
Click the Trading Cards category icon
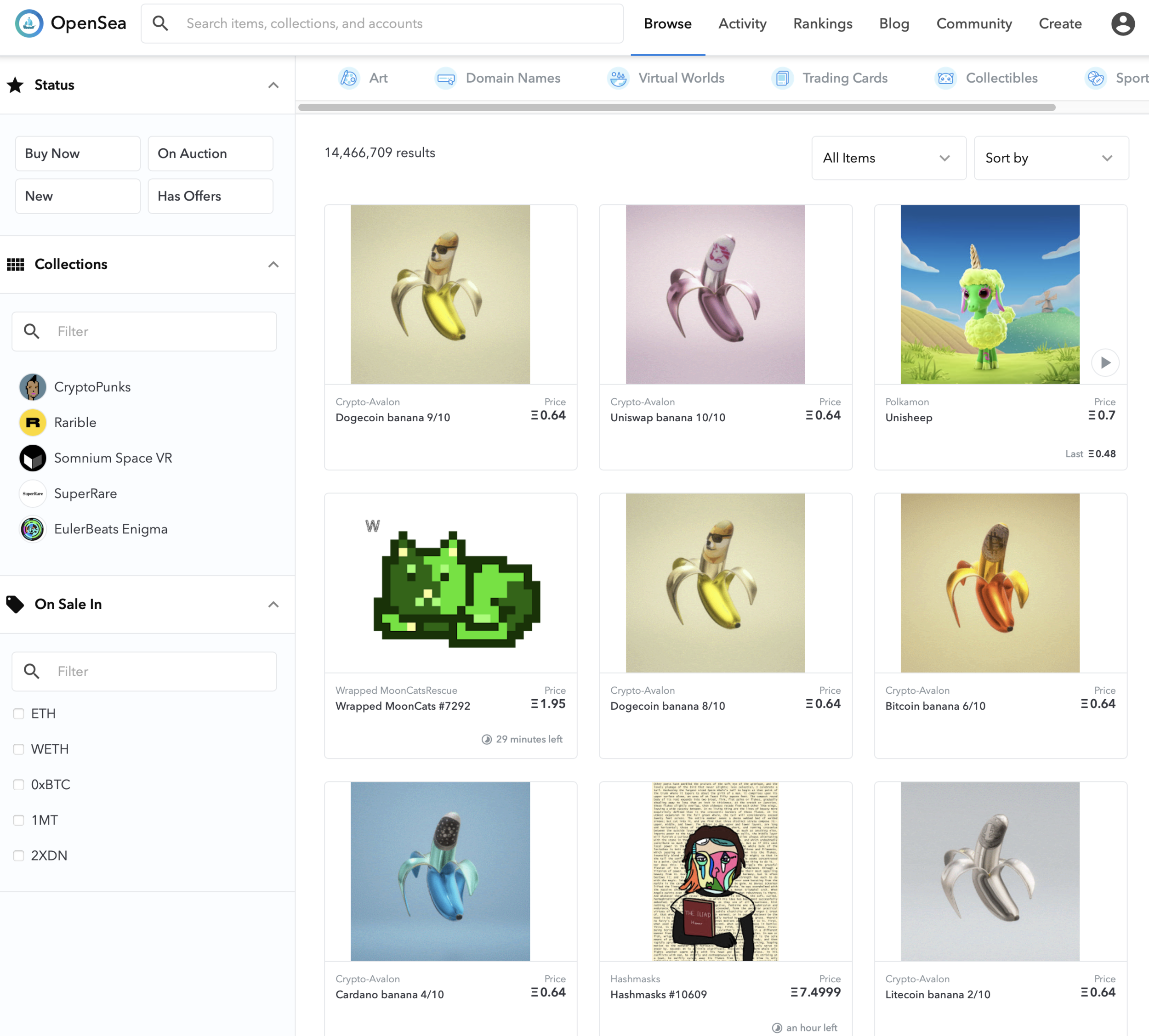(782, 78)
